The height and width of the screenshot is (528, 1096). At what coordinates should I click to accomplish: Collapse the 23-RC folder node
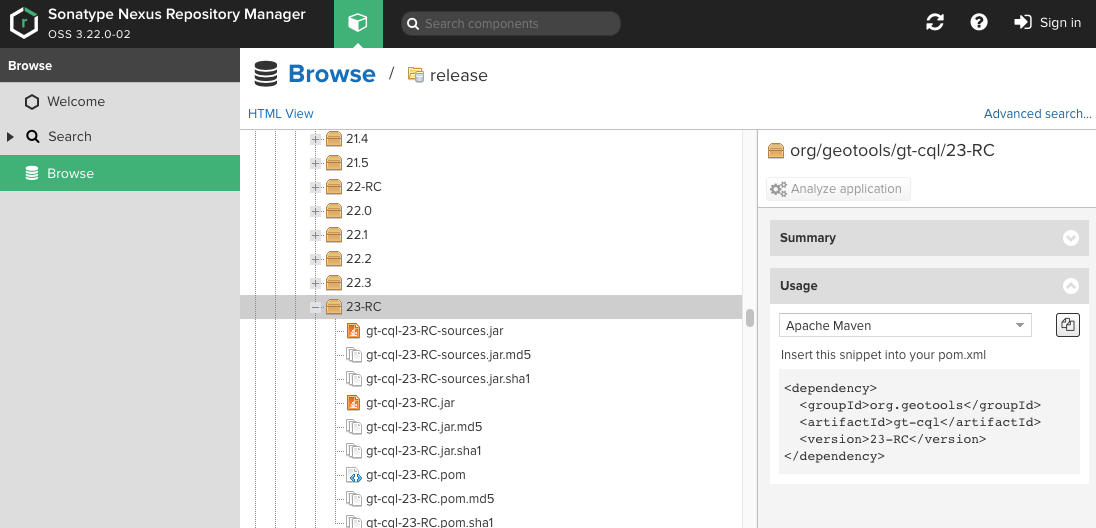(x=316, y=307)
